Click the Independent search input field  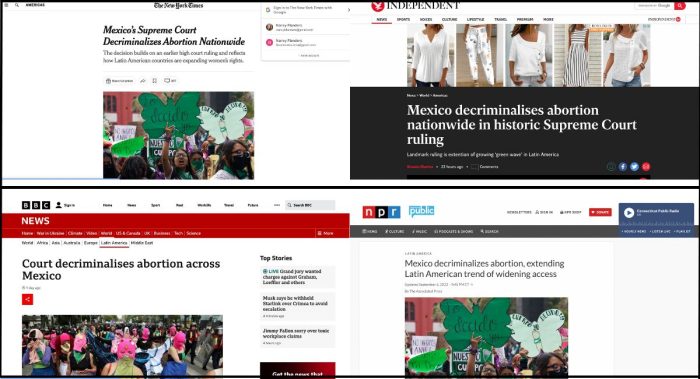(x=654, y=5)
